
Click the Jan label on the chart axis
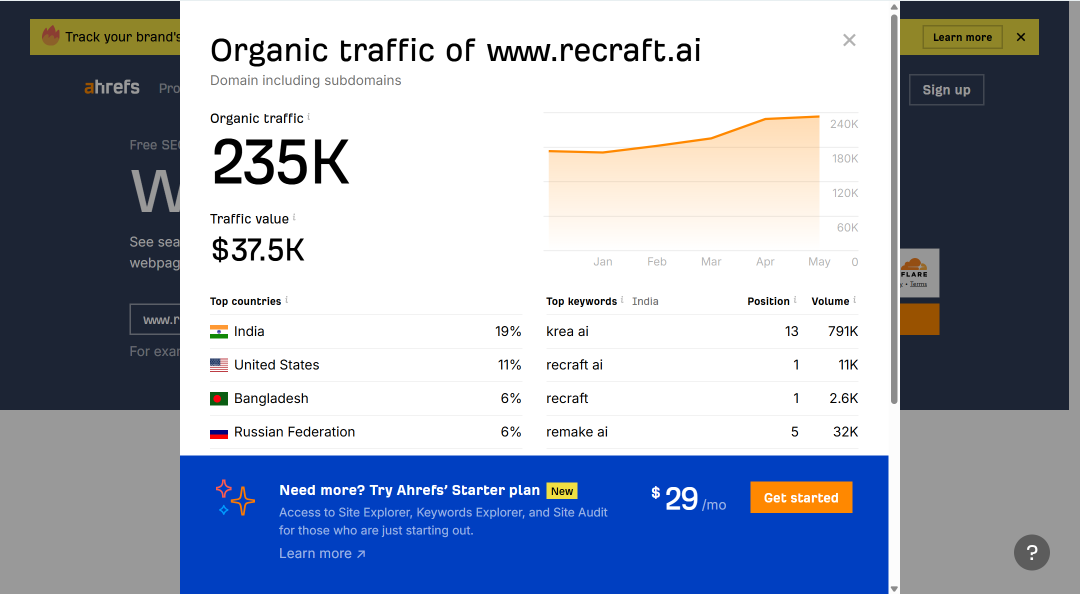pyautogui.click(x=603, y=262)
